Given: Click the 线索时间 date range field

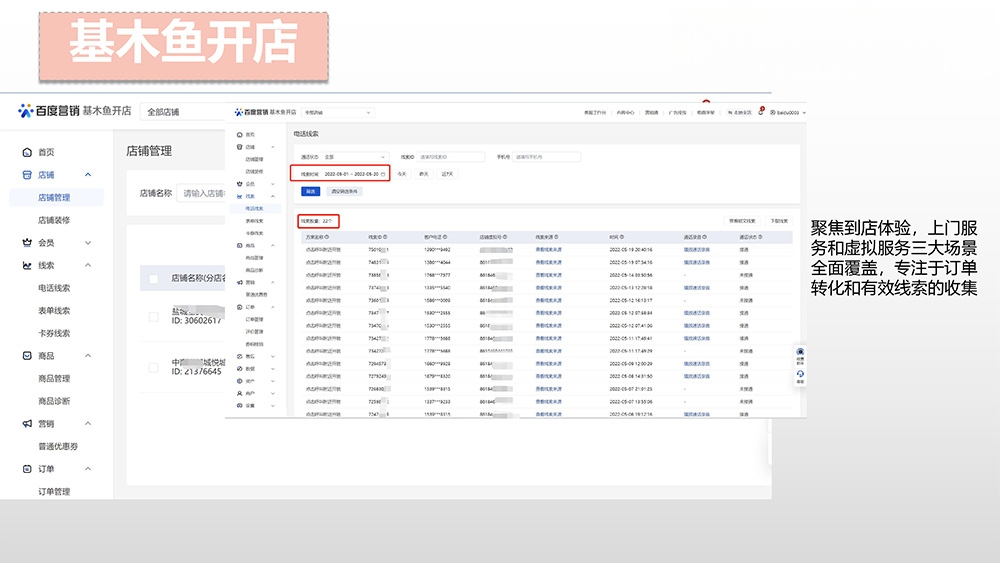Looking at the screenshot, I should 355,174.
